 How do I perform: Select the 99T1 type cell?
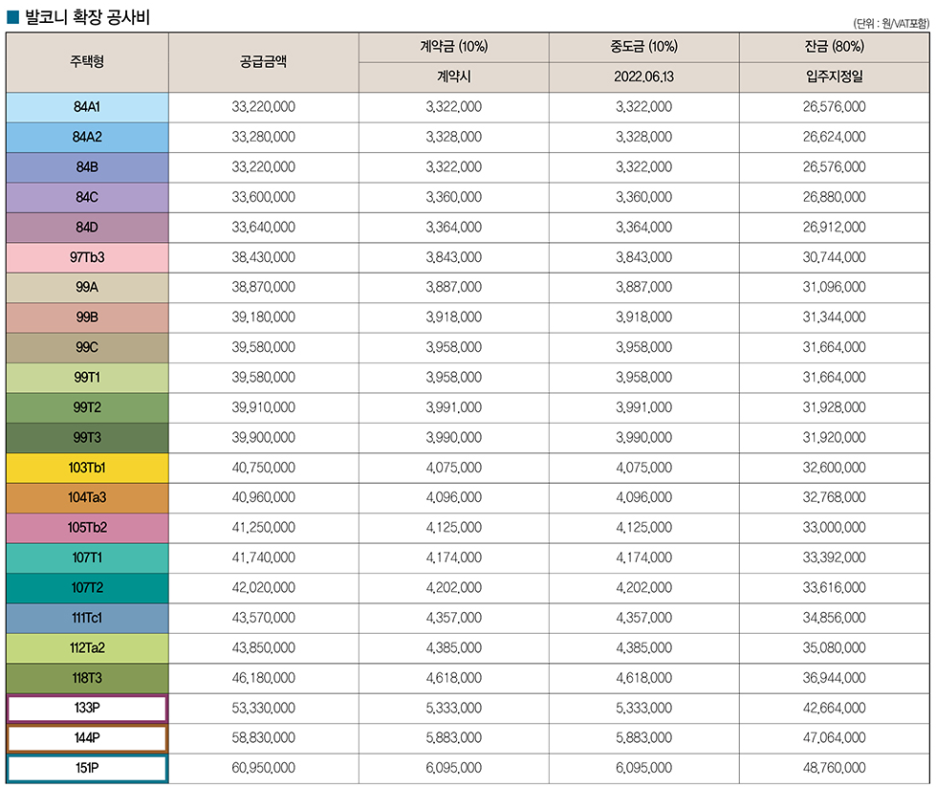tap(87, 378)
